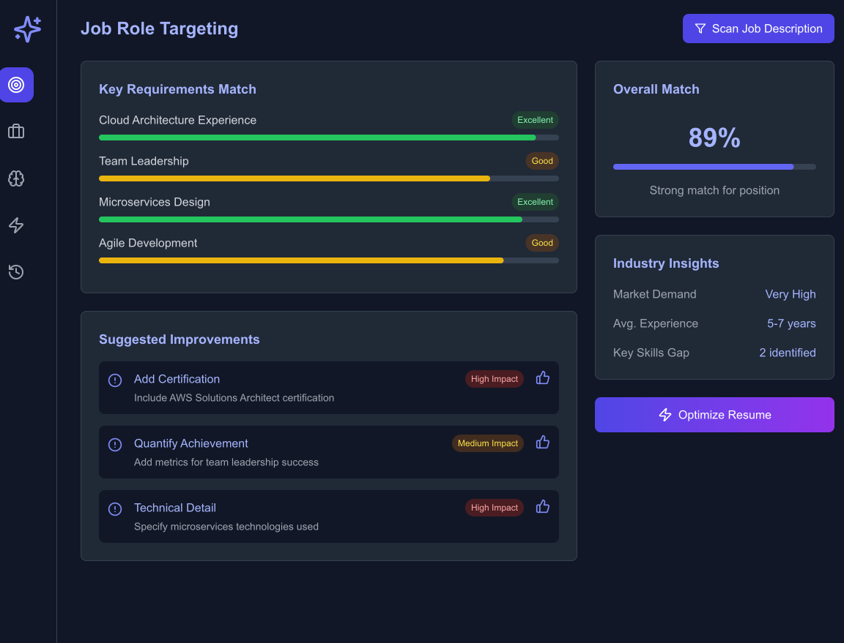Approve the Technical Detail suggestion
Viewport: 844px width, 643px height.
click(x=542, y=507)
